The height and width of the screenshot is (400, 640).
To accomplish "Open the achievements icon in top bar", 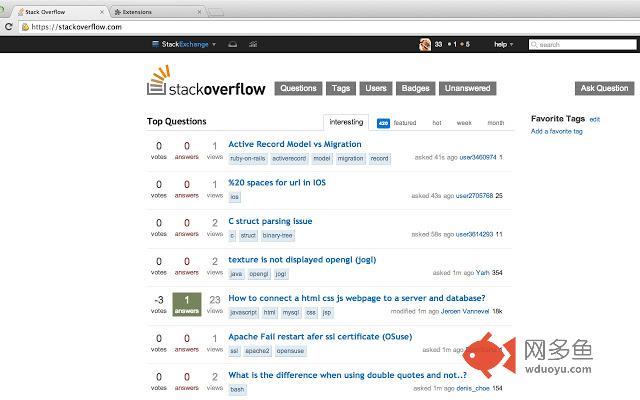I will coord(253,44).
